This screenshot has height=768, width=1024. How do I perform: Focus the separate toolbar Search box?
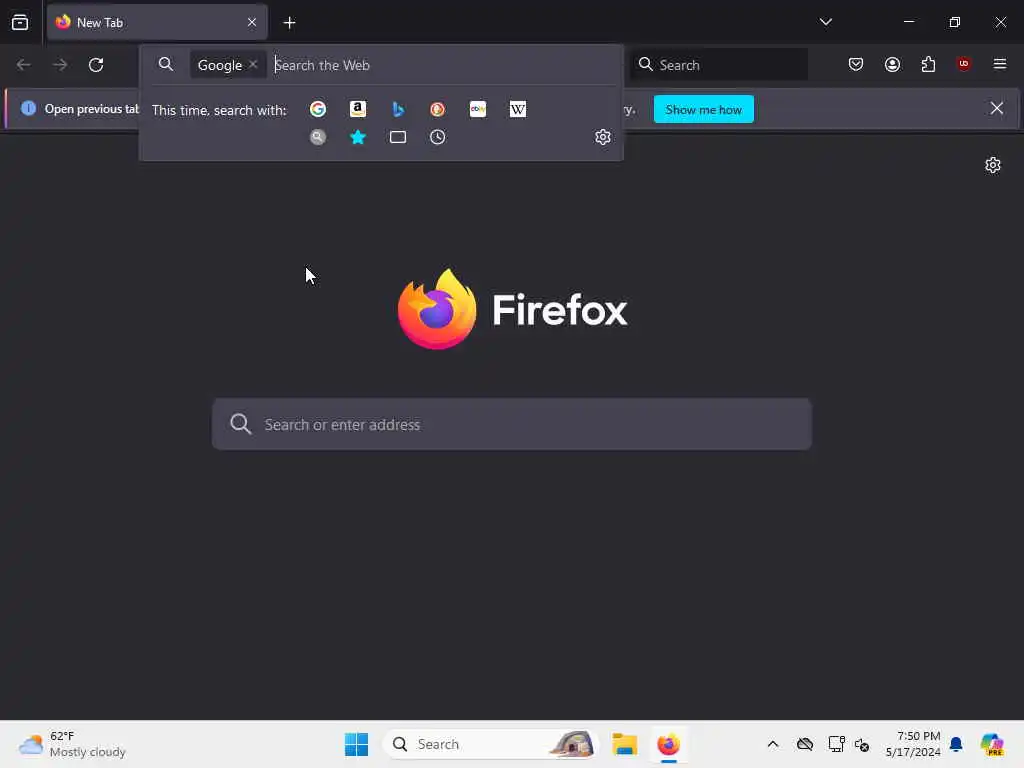click(719, 64)
